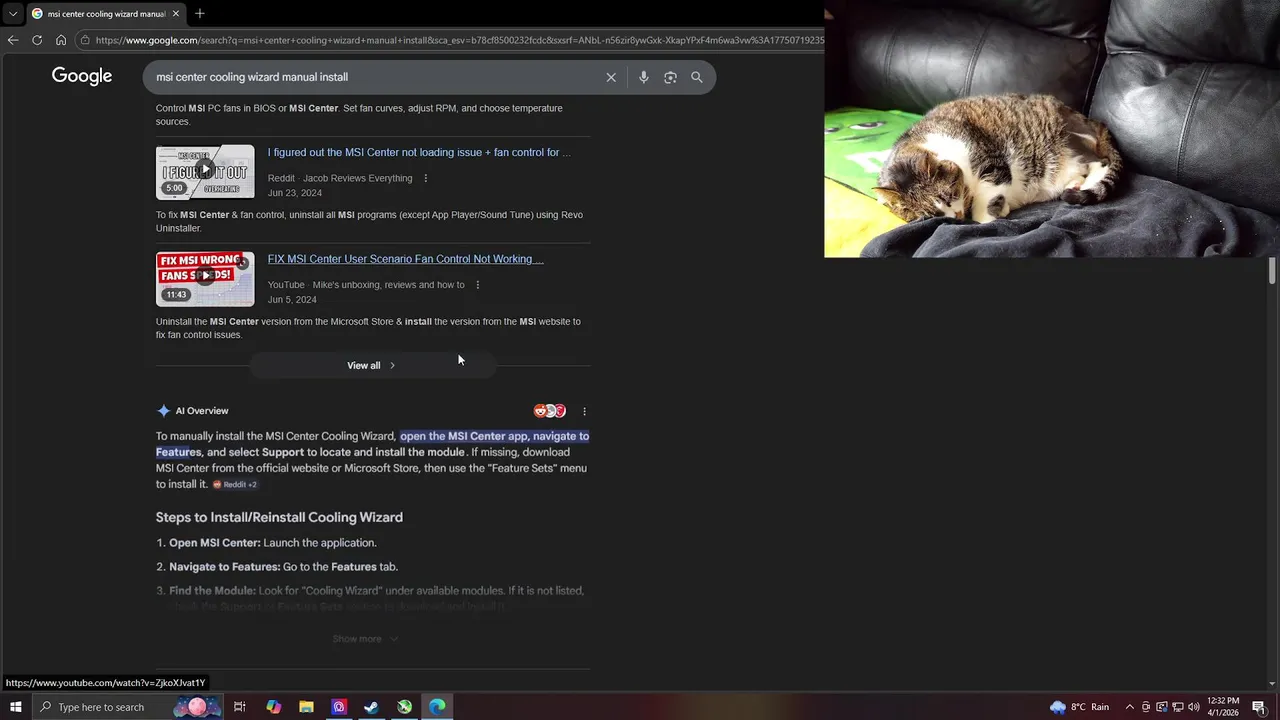Screen dimensions: 1280x720
Task: Switch to Microsoft Edge on taskbar
Action: click(437, 707)
